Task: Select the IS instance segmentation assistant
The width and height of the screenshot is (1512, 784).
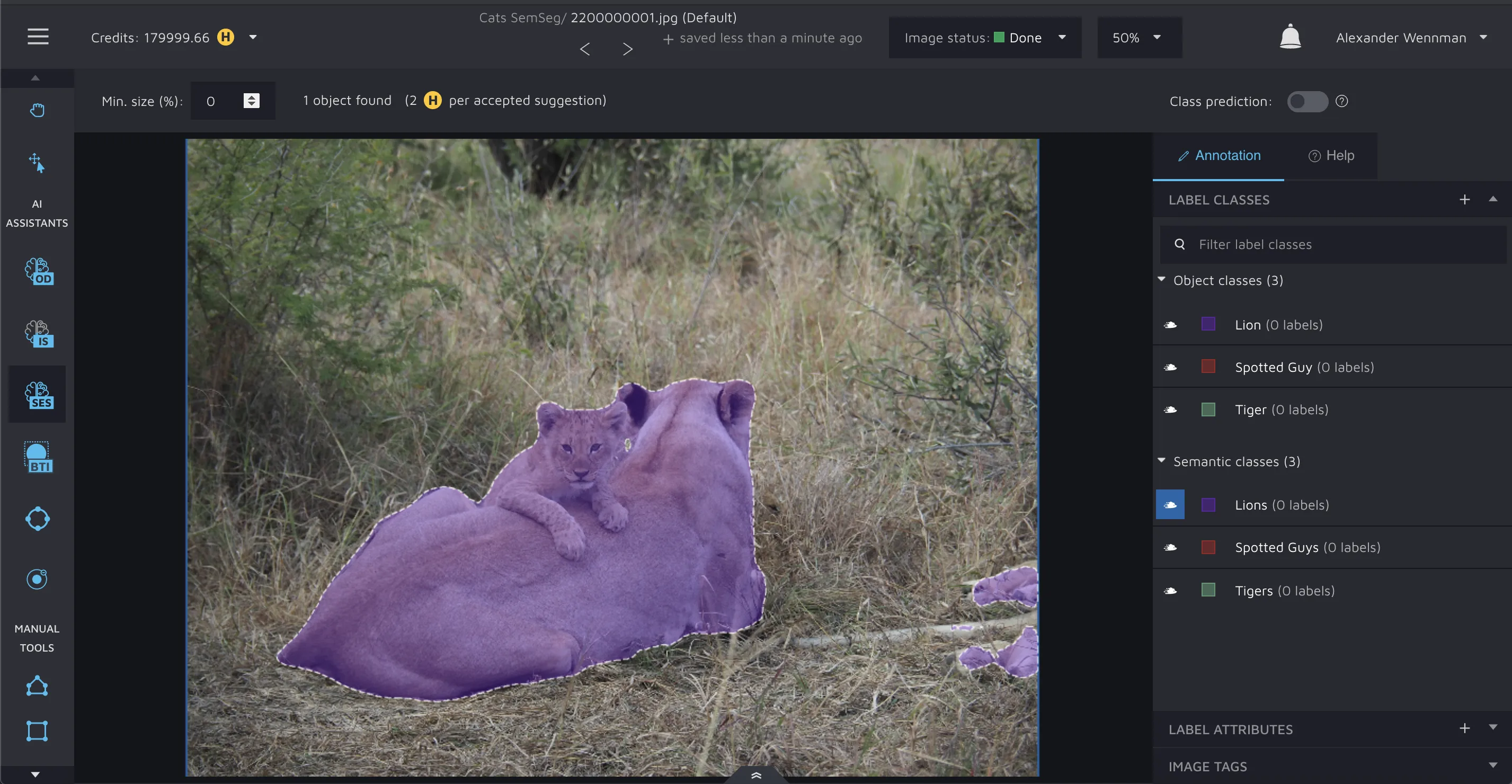Action: pos(39,334)
